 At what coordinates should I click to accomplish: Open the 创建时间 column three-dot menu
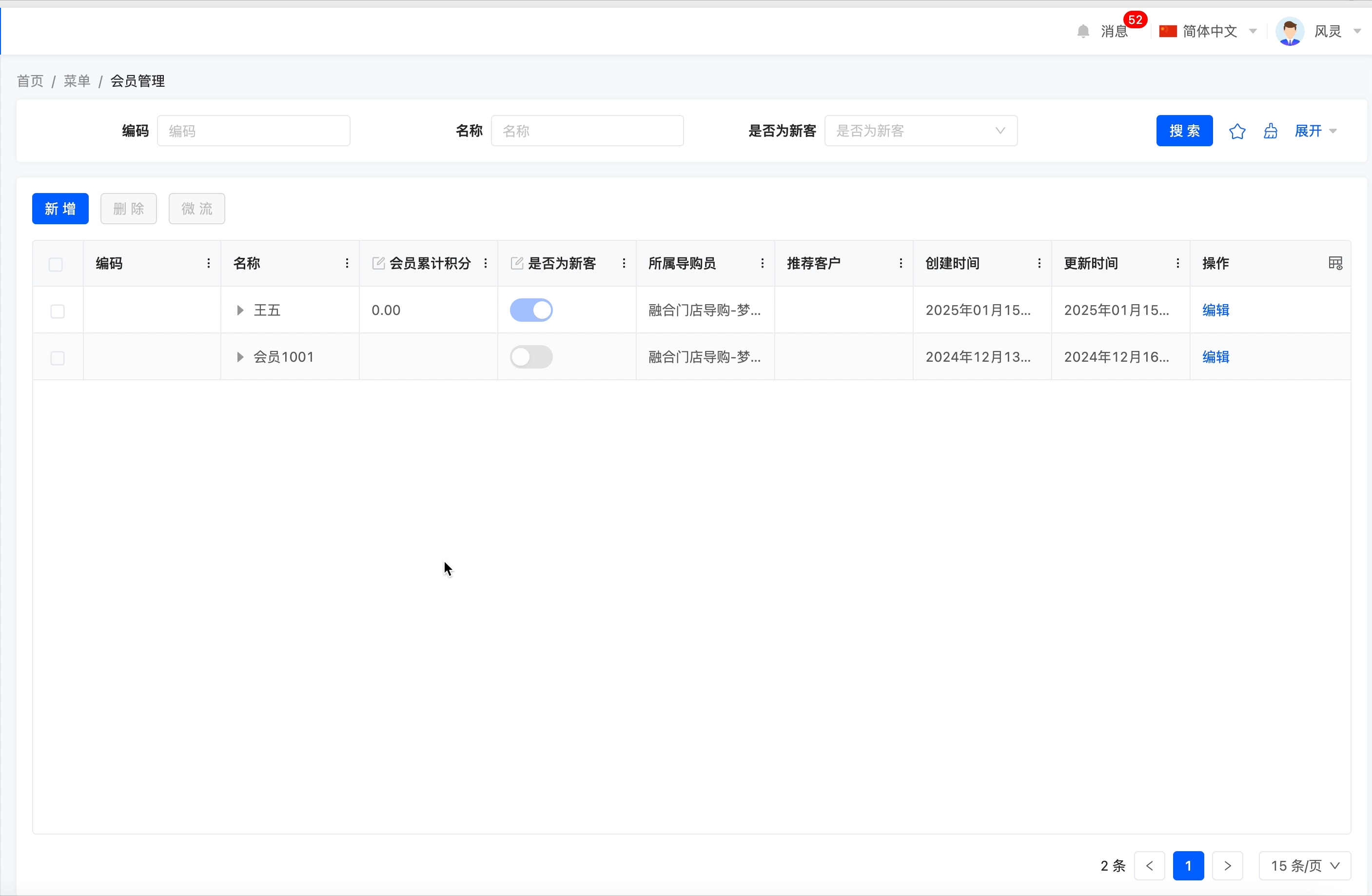[1039, 263]
